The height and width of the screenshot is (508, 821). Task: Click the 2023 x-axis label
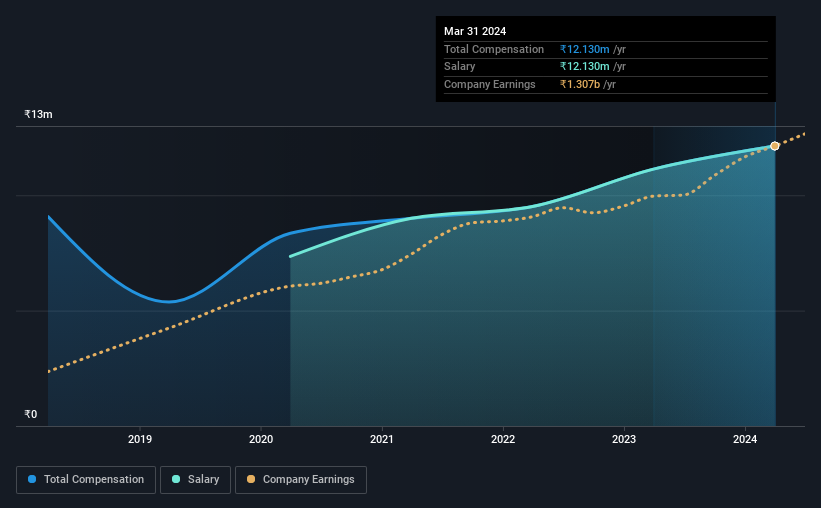pos(624,439)
